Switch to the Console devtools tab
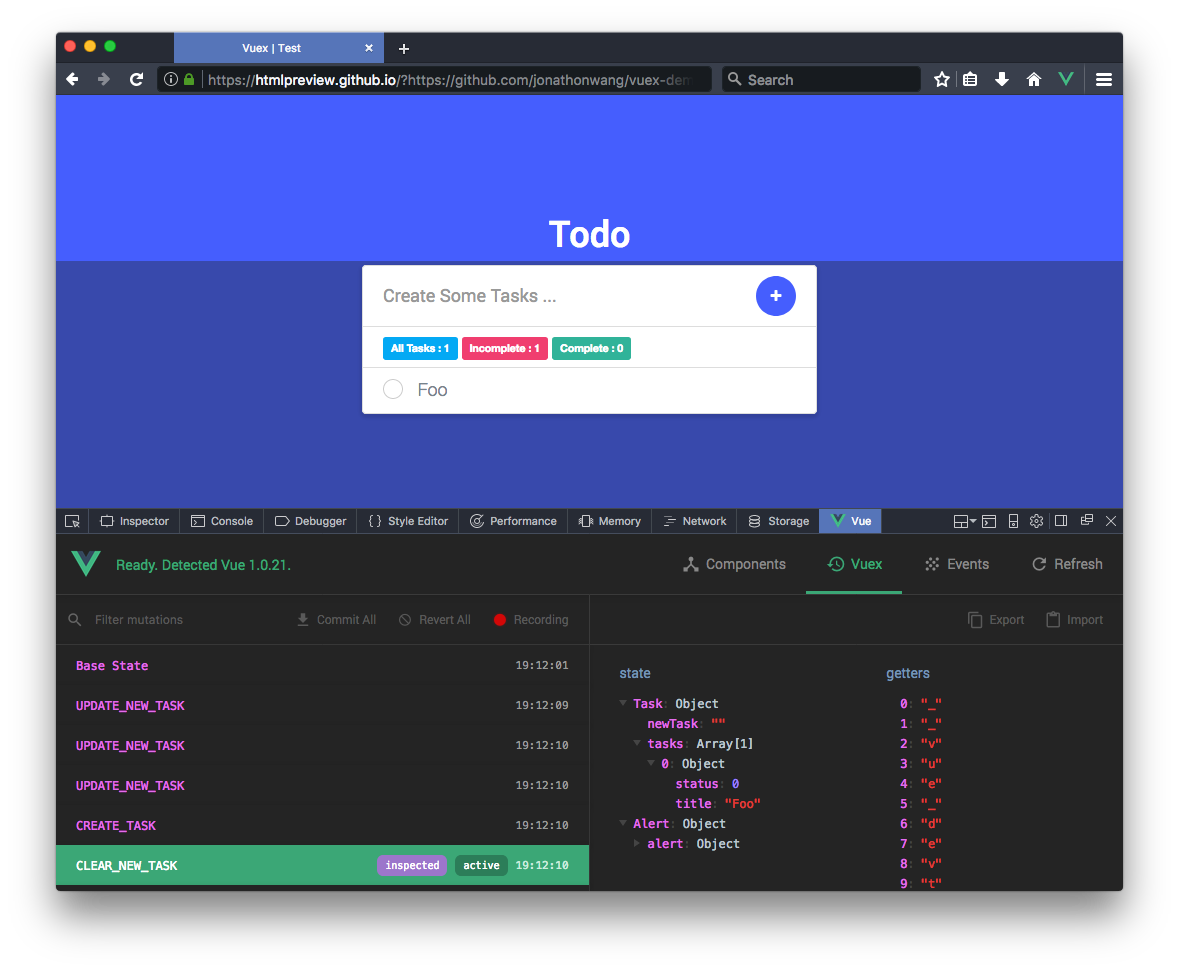Image resolution: width=1179 pixels, height=971 pixels. pyautogui.click(x=222, y=521)
